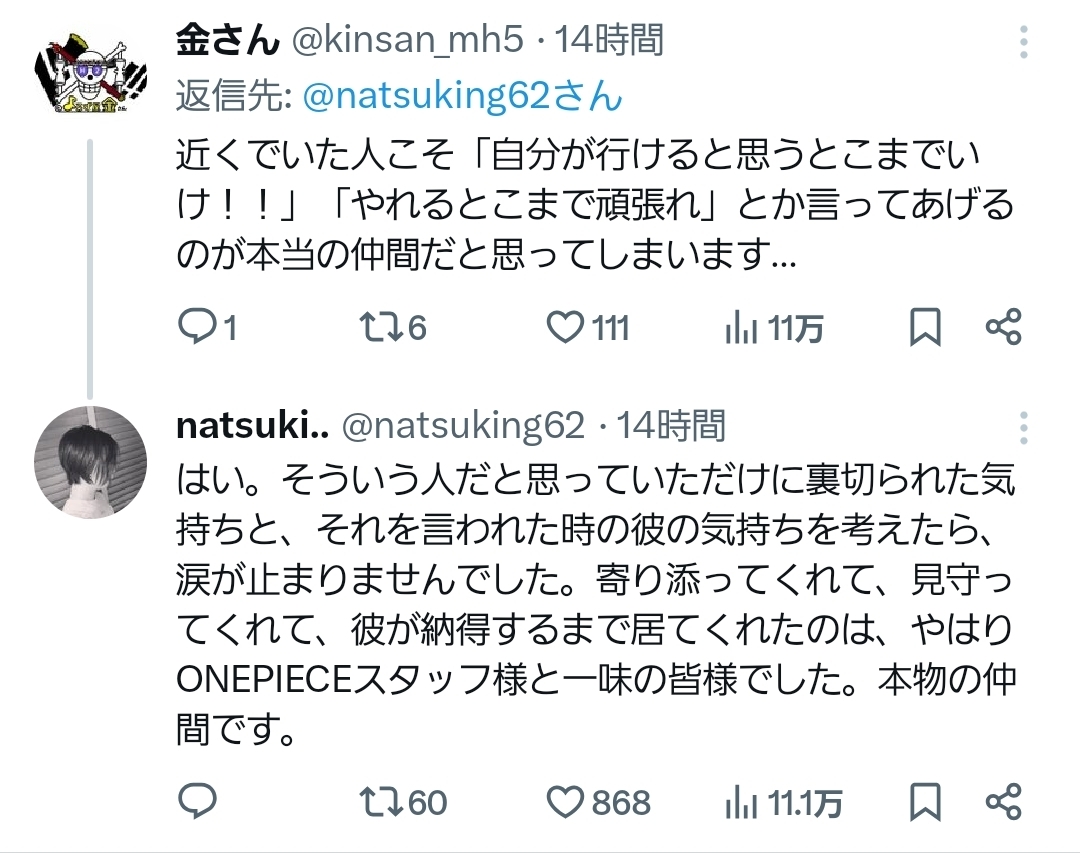Image resolution: width=1080 pixels, height=853 pixels.
Task: Share 金さん's tweet
Action: pos(1003,327)
